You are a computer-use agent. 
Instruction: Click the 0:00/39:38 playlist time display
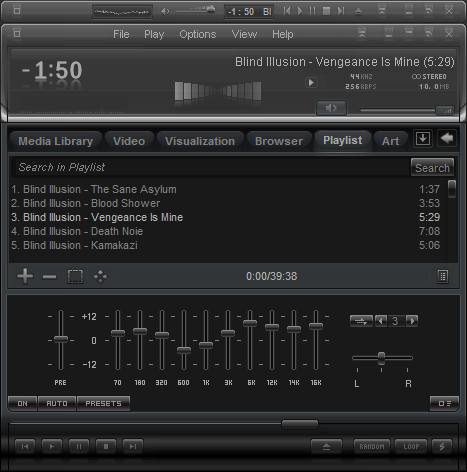(x=271, y=276)
